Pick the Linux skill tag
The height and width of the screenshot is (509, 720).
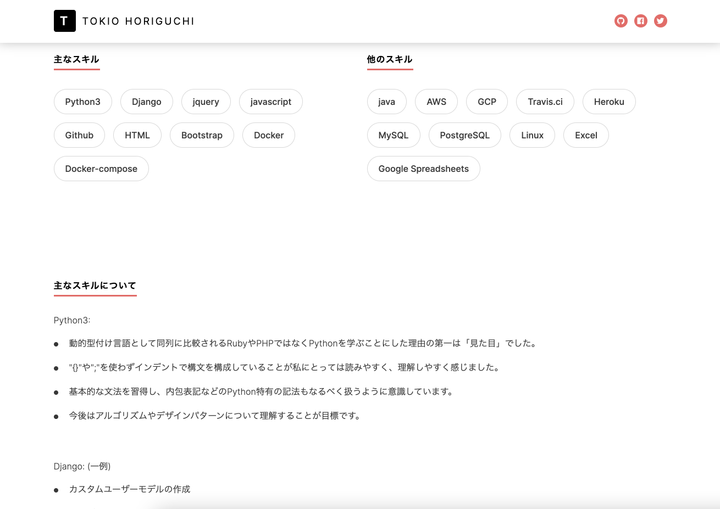[x=532, y=135]
